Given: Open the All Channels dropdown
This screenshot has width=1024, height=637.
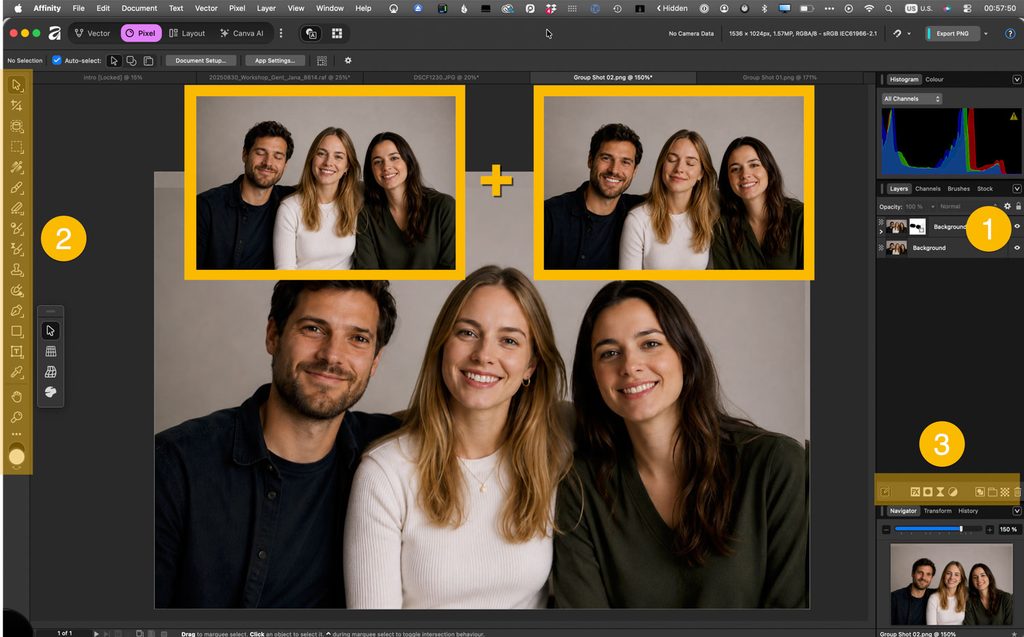Looking at the screenshot, I should click(912, 99).
